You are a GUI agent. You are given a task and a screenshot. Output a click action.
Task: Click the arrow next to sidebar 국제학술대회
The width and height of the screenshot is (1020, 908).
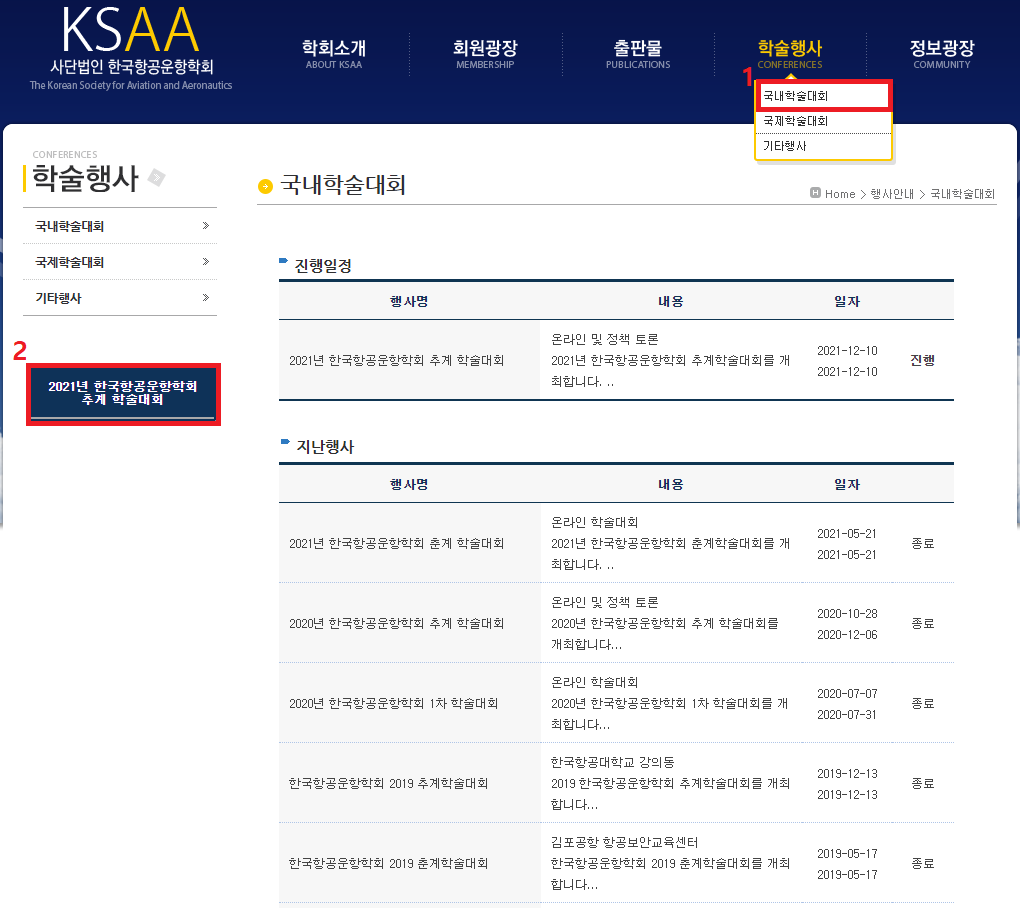206,261
